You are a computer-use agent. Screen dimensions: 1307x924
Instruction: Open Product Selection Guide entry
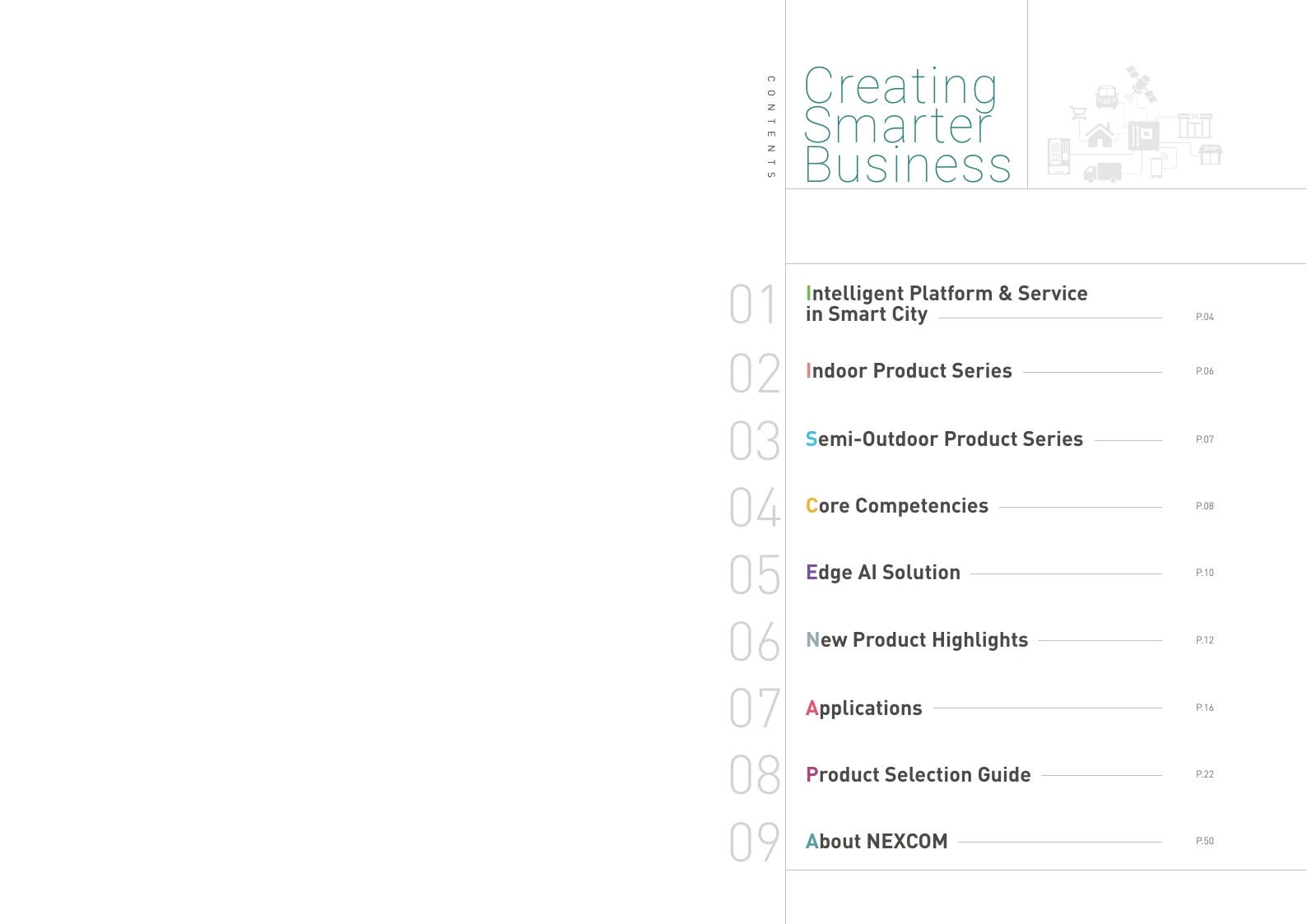click(x=919, y=775)
